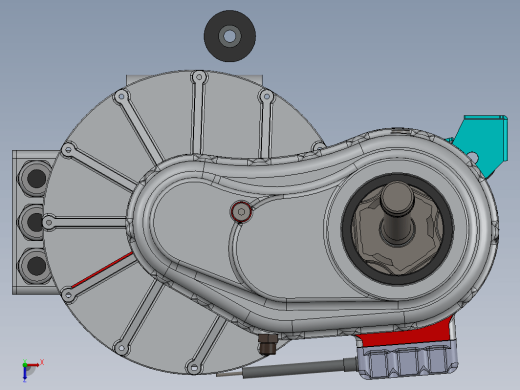520x390 pixels.
Task: Select the red highlighted rib edge
Action: pyautogui.click(x=102, y=270)
